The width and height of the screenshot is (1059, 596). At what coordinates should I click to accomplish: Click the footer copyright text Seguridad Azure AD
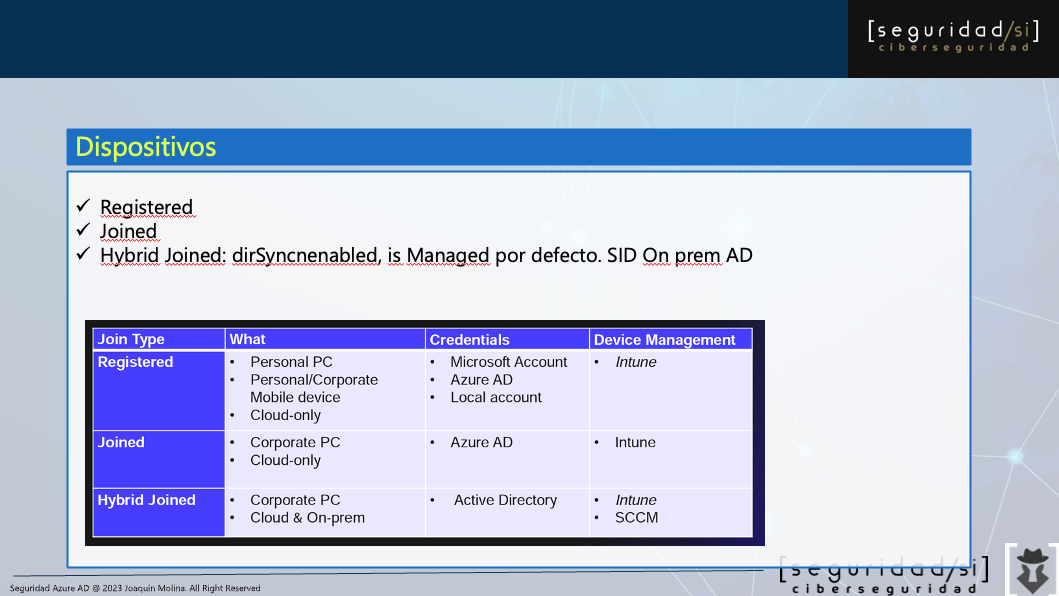tap(135, 588)
